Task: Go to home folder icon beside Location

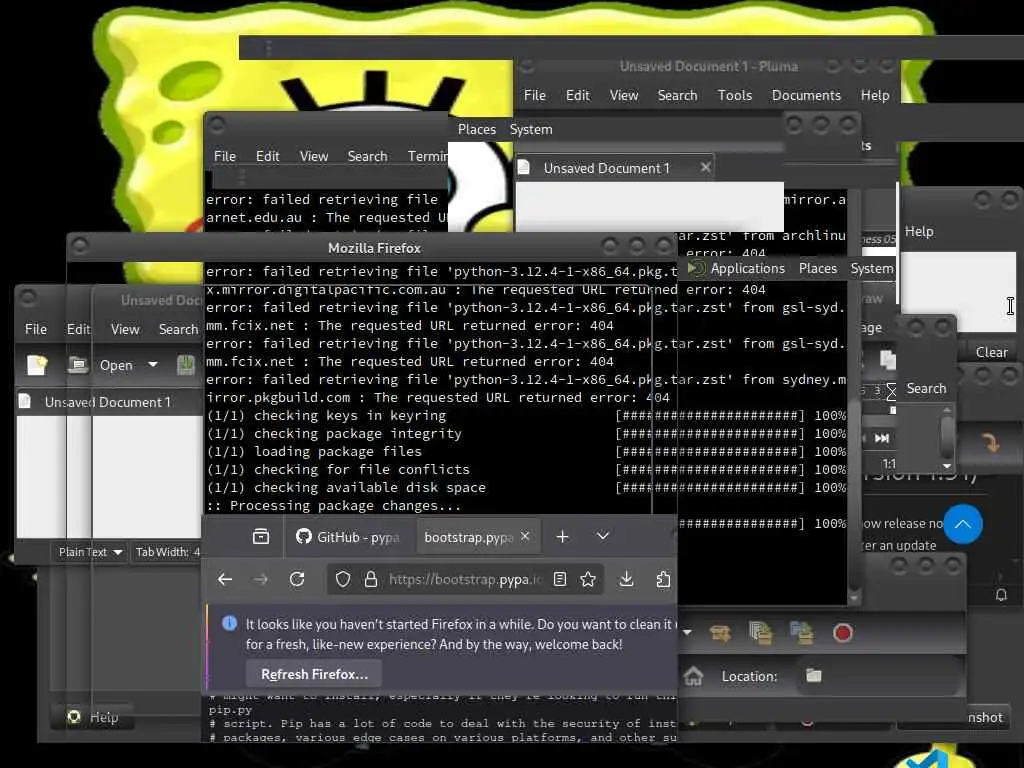Action: (693, 676)
